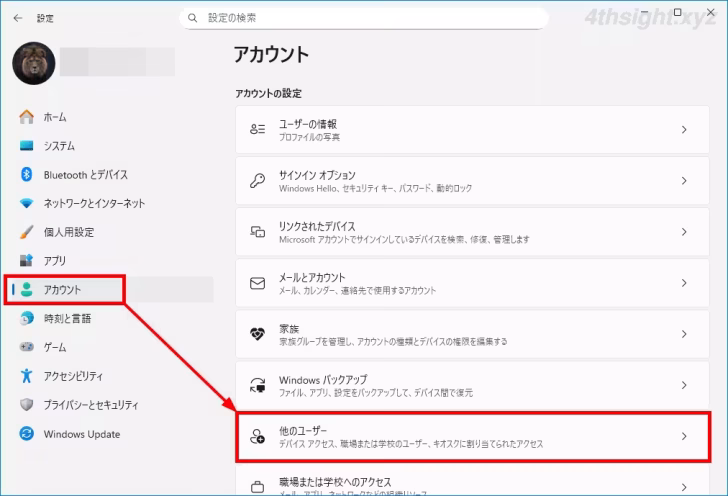The width and height of the screenshot is (728, 496).
Task: Expand the 他のユーザー row chevron
Action: tap(684, 436)
